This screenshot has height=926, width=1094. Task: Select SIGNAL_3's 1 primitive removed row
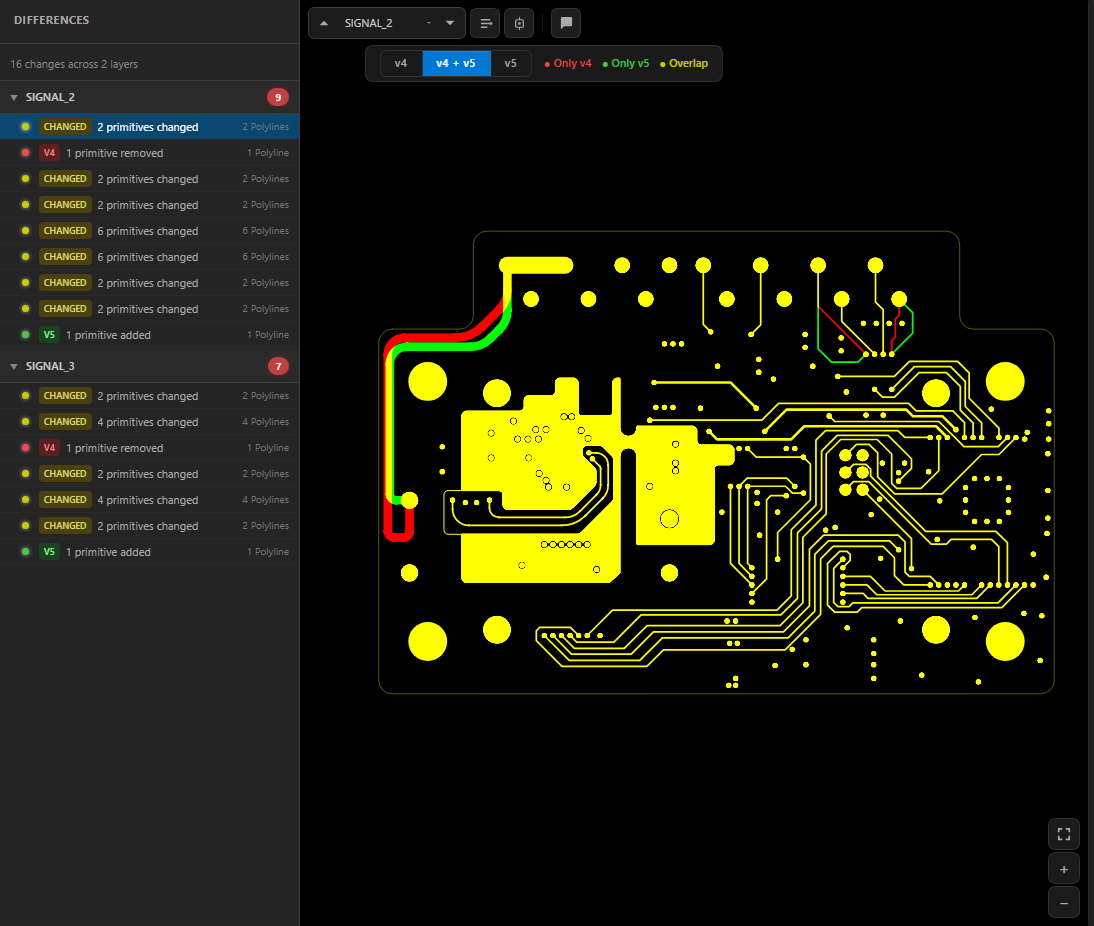[149, 448]
